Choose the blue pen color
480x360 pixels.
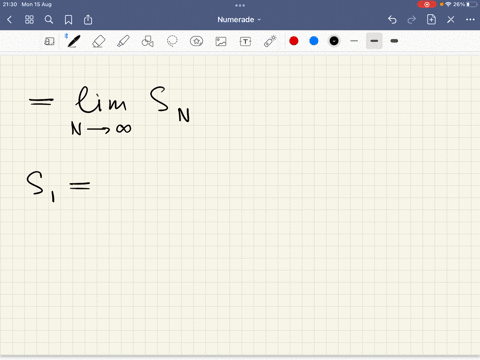pyautogui.click(x=314, y=41)
